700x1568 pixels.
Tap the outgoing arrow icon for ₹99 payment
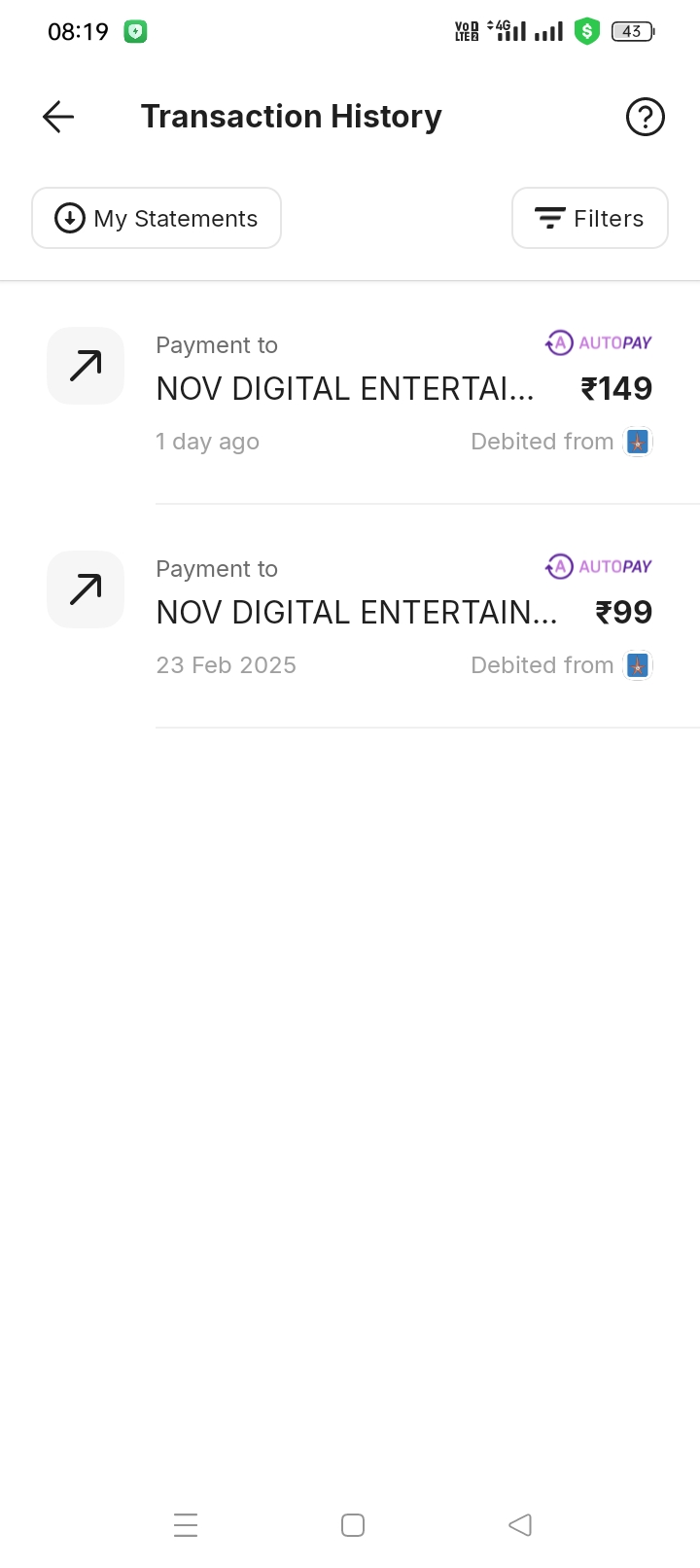pos(86,589)
